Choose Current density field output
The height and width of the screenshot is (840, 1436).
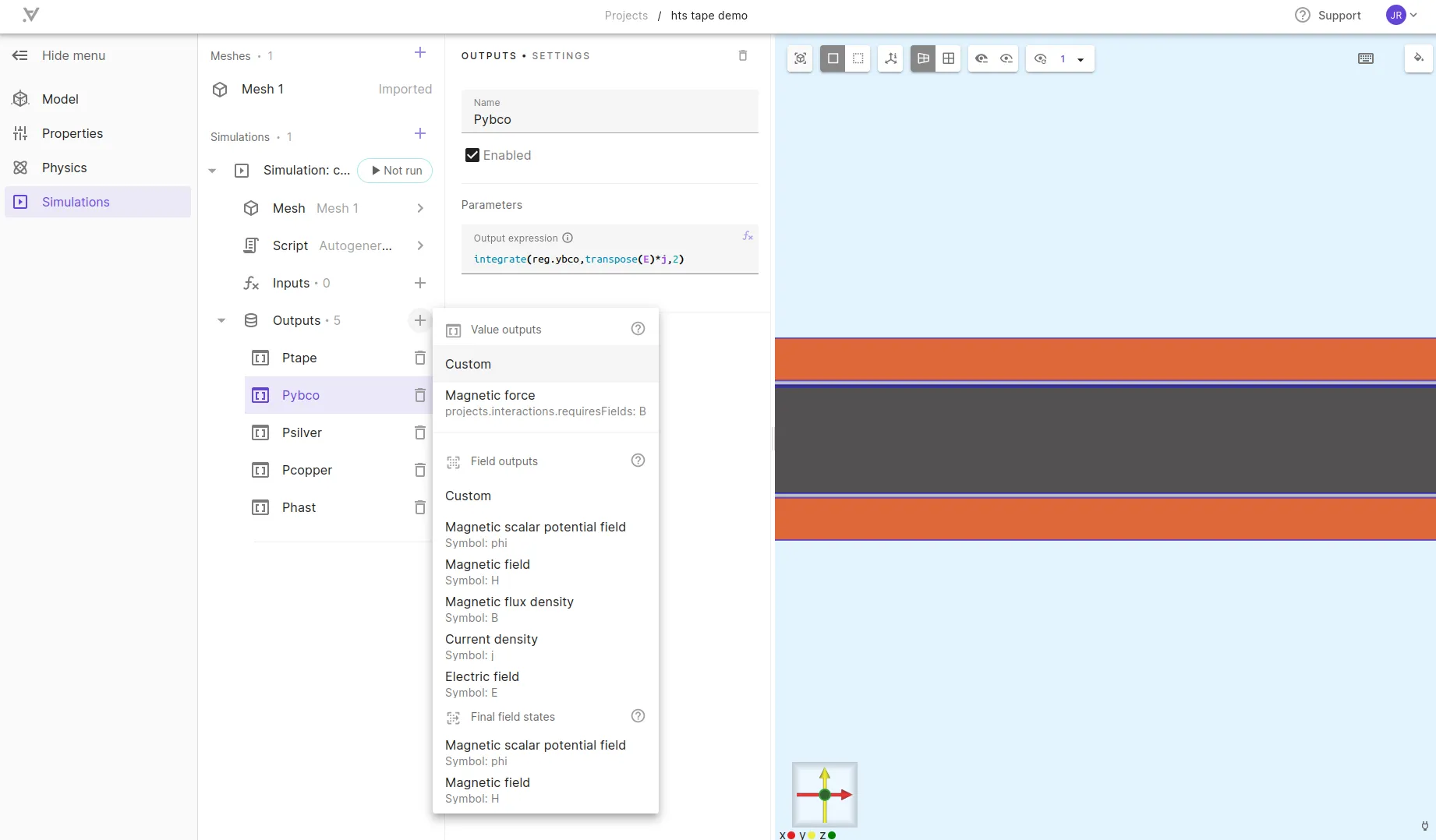(546, 646)
